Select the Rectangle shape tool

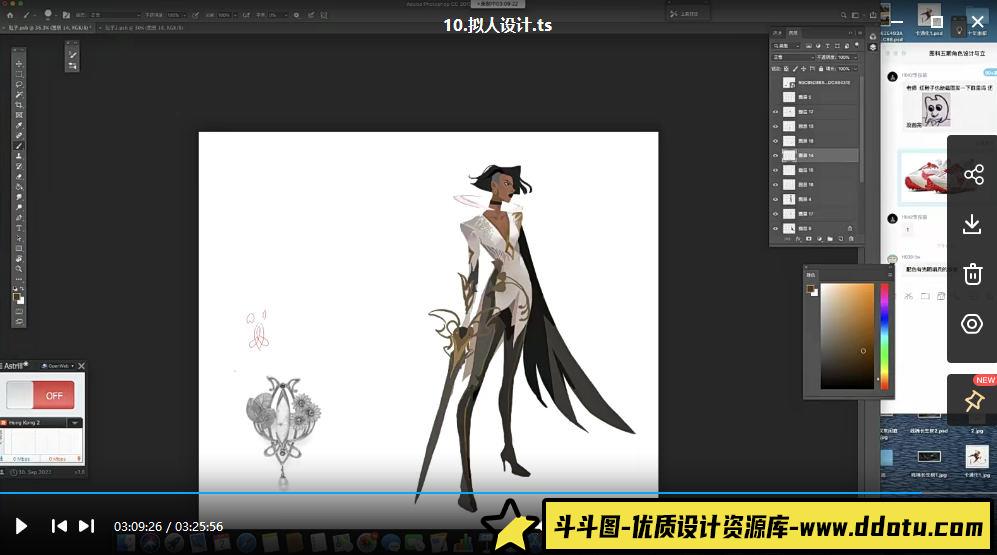coord(19,248)
